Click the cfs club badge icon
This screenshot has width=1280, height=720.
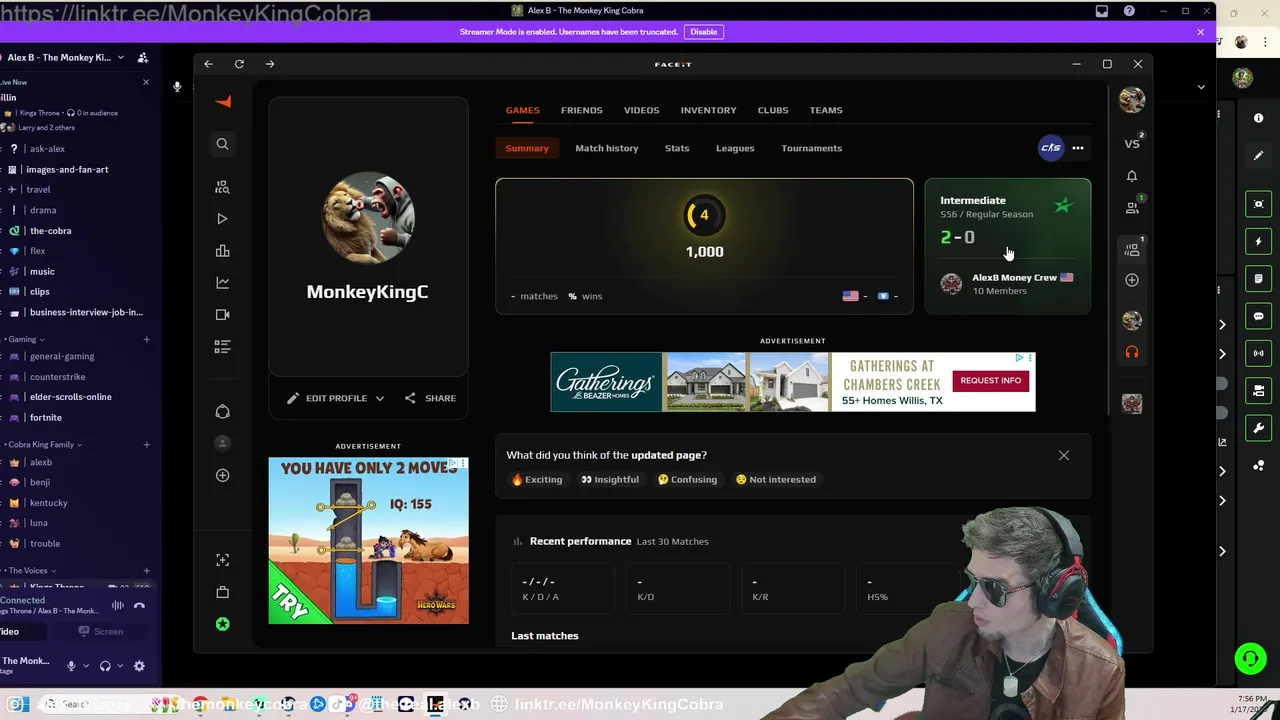[x=1050, y=148]
